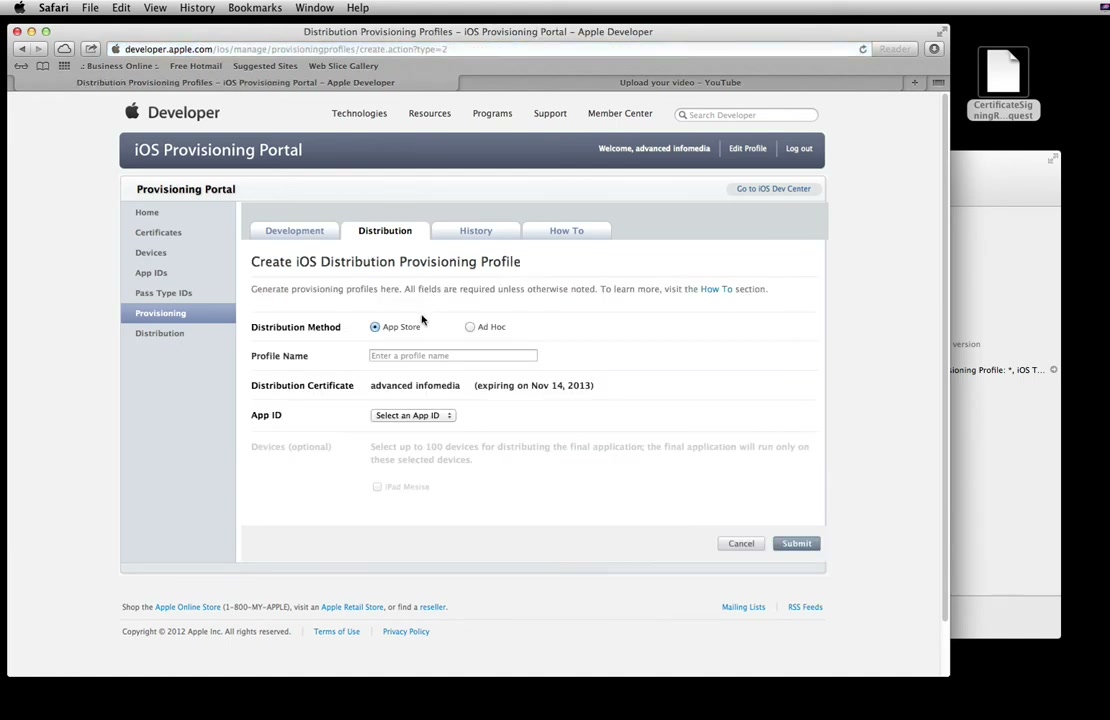Click the Profile Name input field
The width and height of the screenshot is (1110, 720).
453,355
